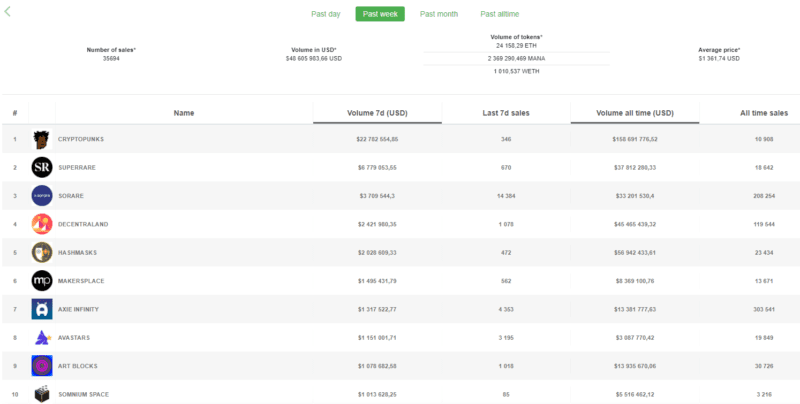The height and width of the screenshot is (404, 800).
Task: Click Somnium Space all time sales 3 216
Action: pos(765,394)
